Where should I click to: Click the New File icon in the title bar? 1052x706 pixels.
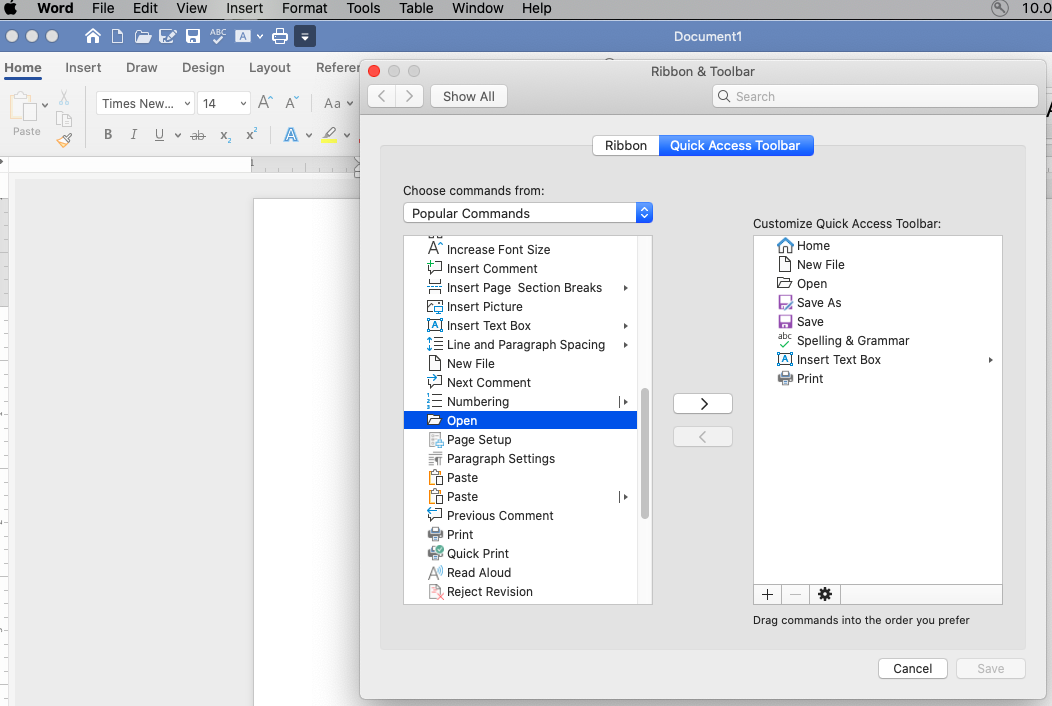(x=117, y=36)
